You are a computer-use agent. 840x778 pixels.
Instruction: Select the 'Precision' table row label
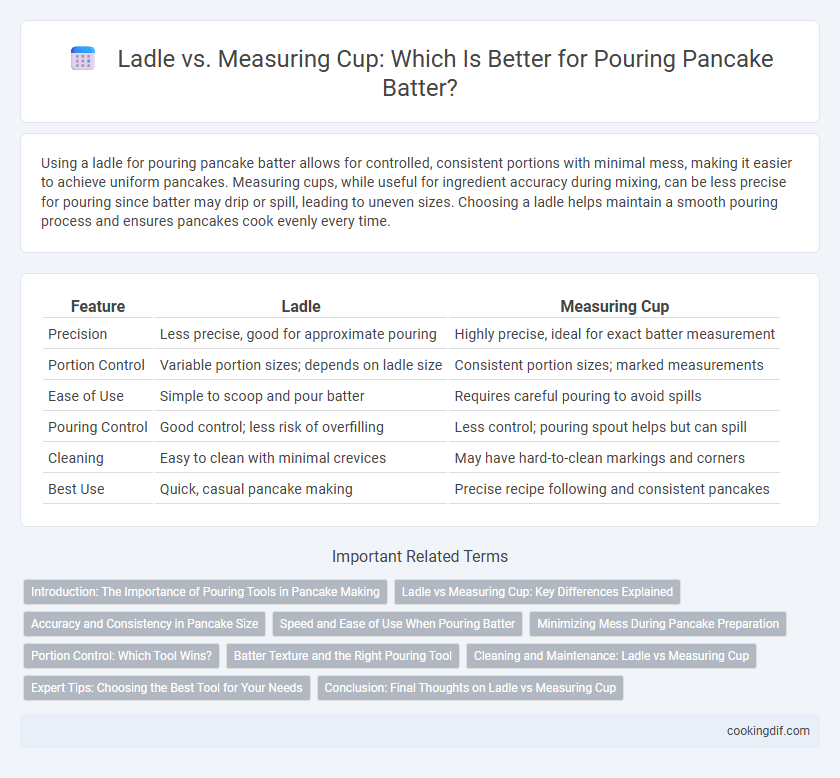pos(78,334)
